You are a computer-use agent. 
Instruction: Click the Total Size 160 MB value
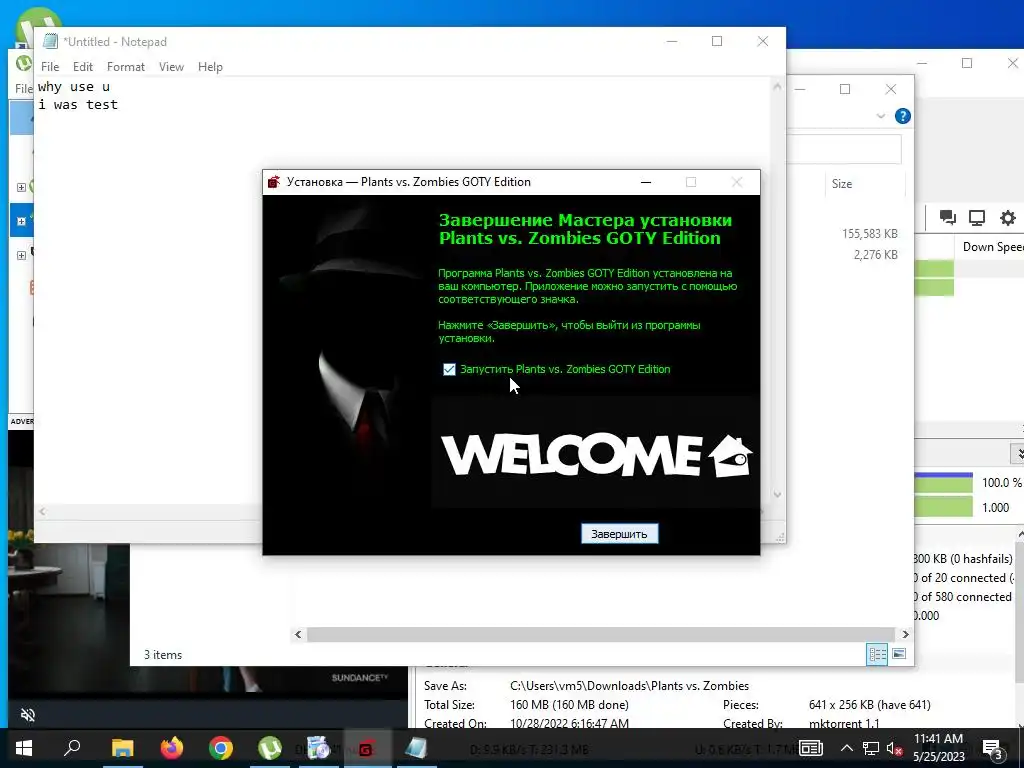pos(569,705)
